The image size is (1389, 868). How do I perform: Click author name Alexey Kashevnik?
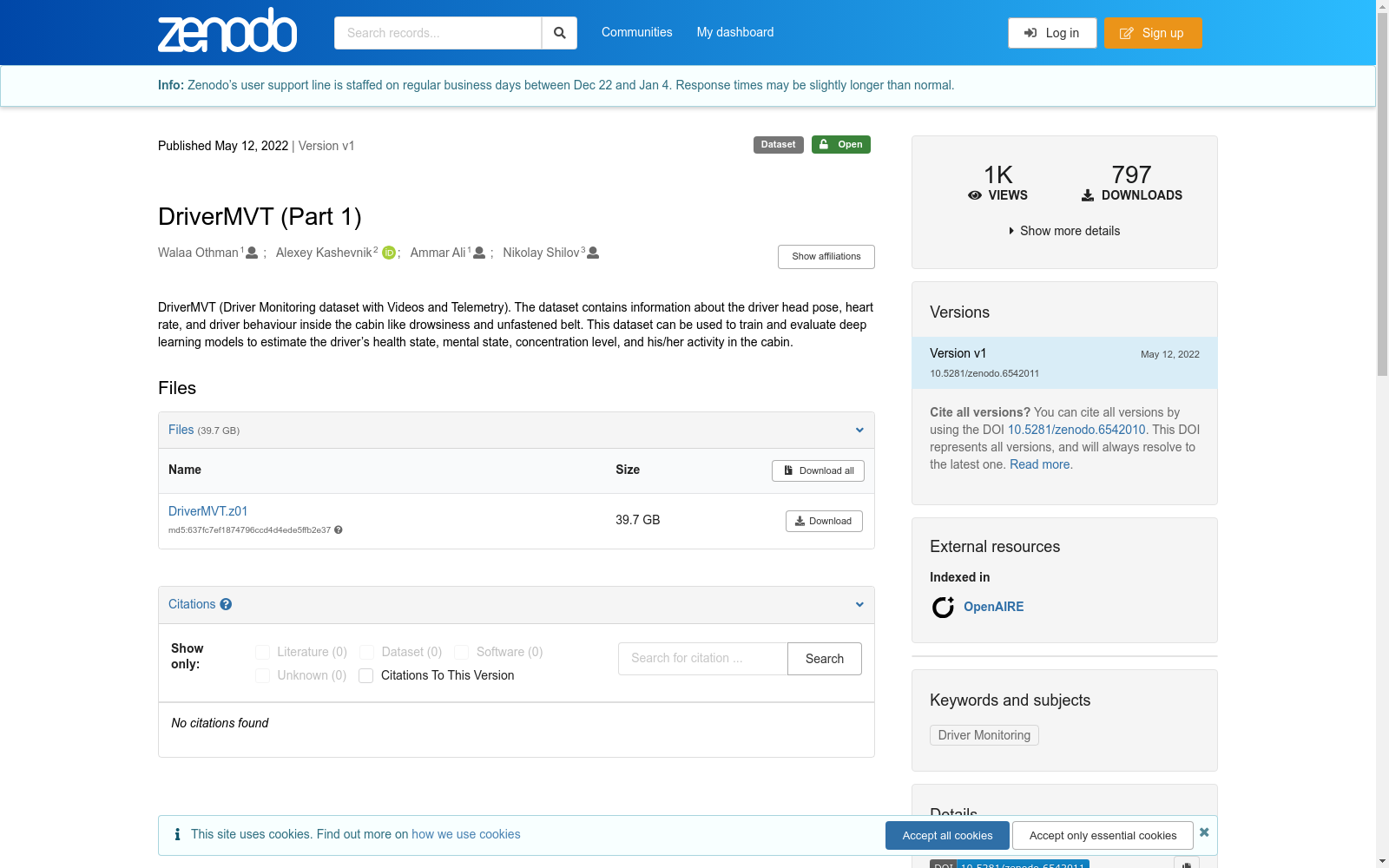[x=324, y=253]
